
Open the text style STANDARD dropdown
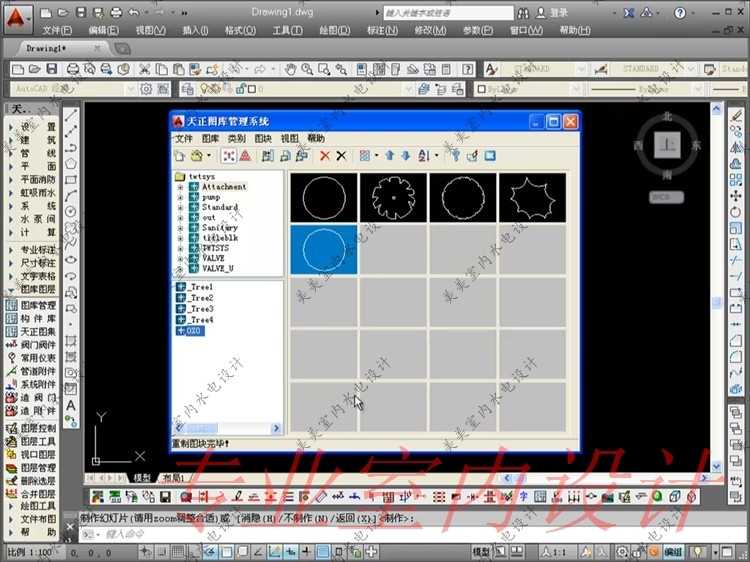(x=581, y=69)
